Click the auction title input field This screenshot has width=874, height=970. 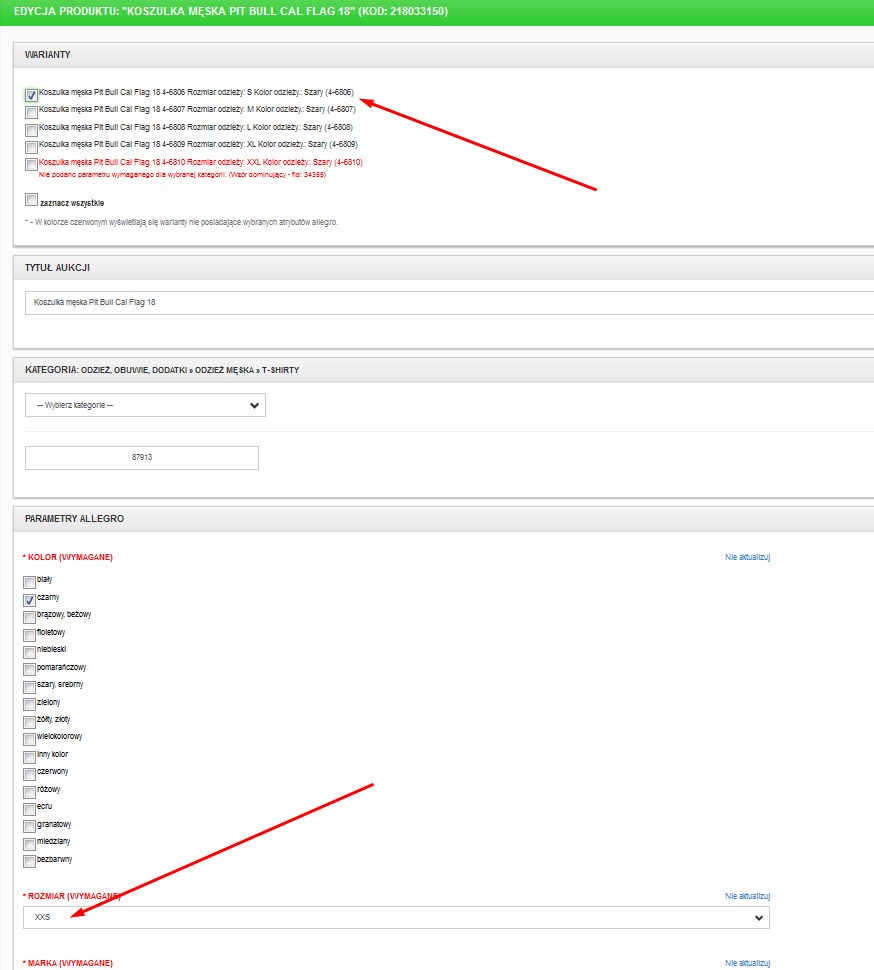click(448, 302)
